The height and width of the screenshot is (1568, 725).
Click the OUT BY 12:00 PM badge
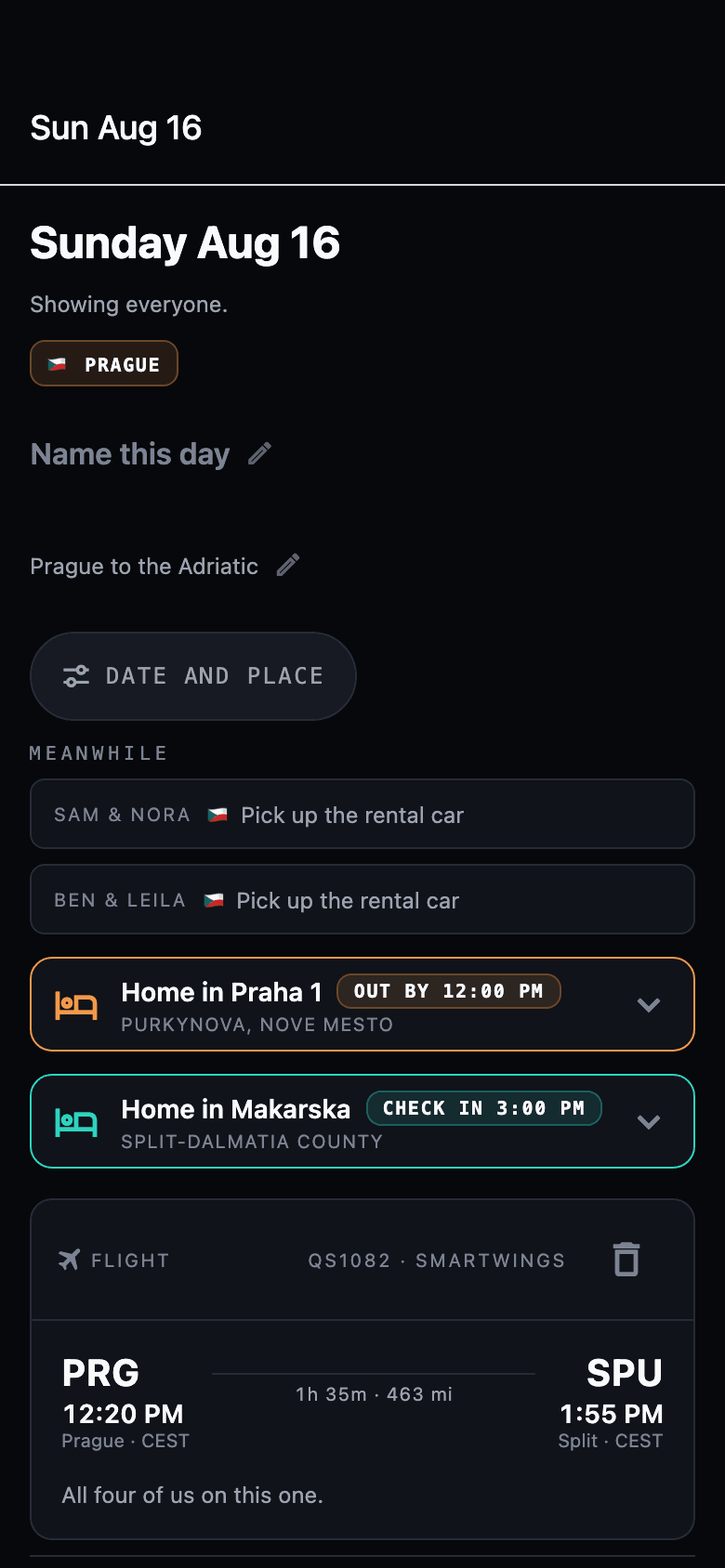[449, 991]
